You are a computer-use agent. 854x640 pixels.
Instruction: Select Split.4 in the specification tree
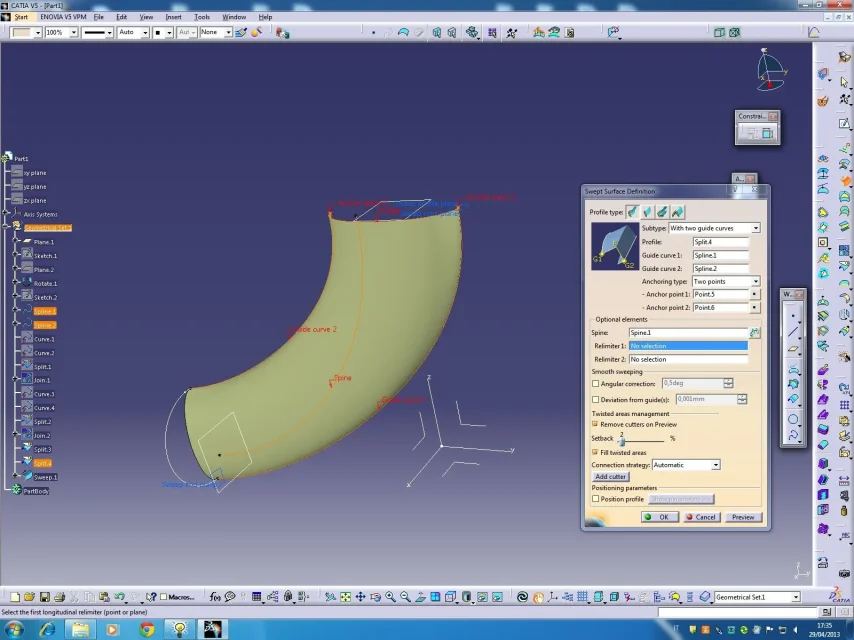(x=42, y=464)
